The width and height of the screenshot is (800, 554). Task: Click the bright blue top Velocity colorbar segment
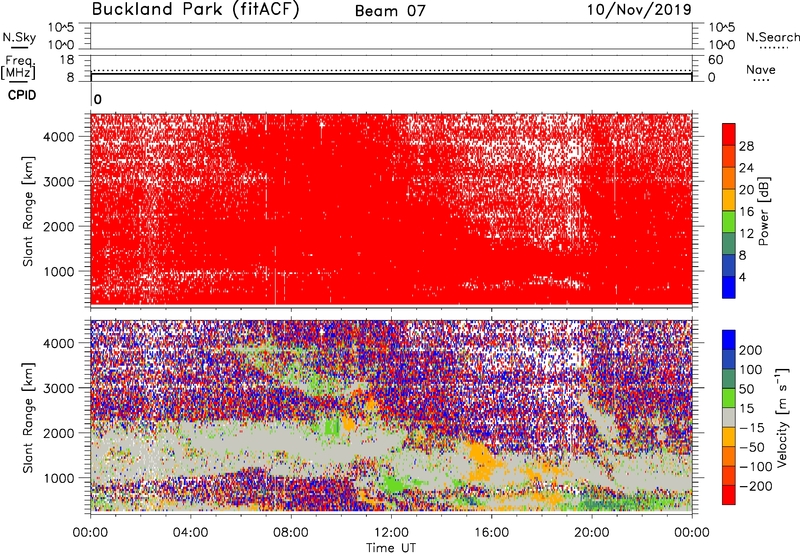(x=729, y=340)
